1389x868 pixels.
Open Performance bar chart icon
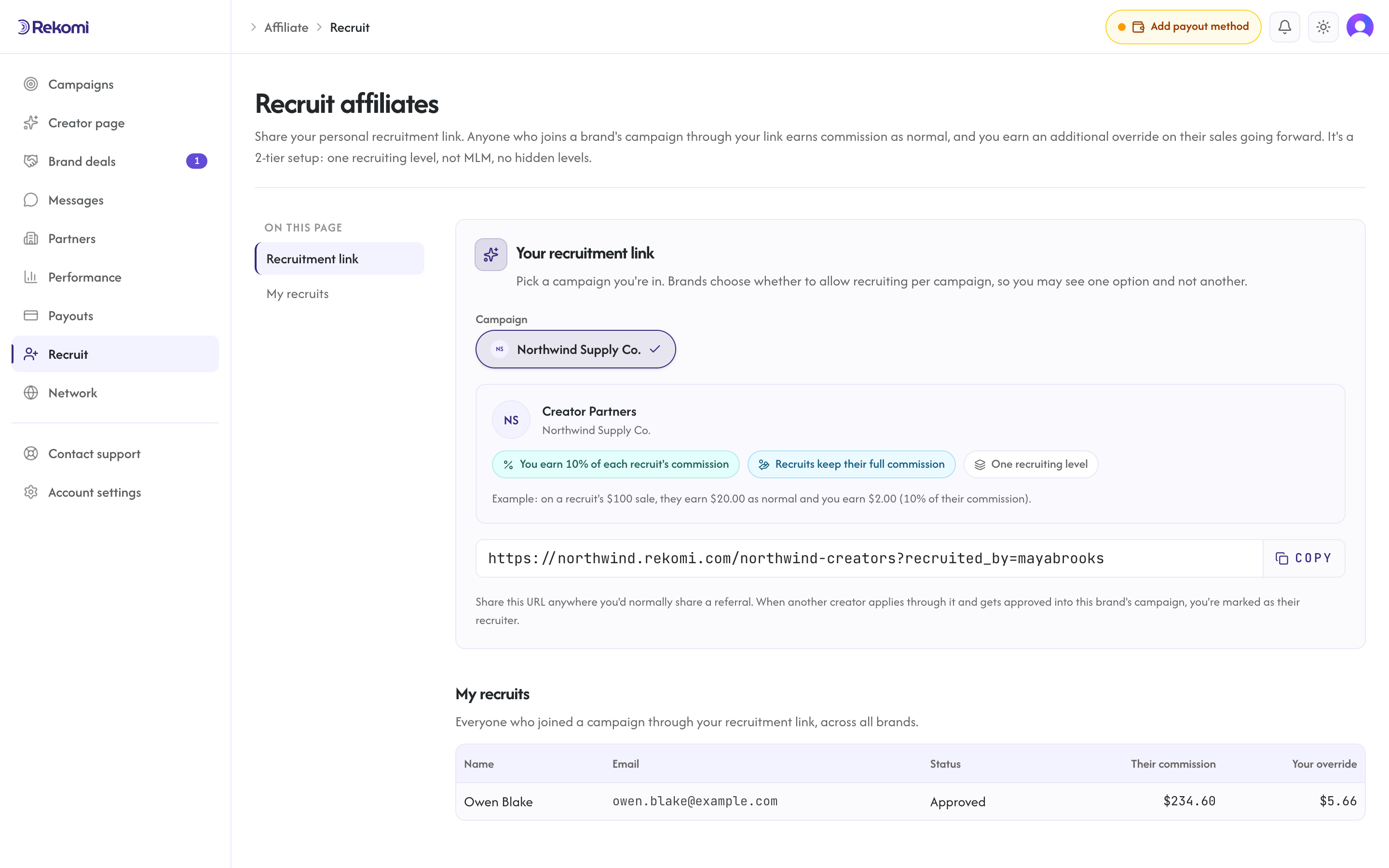click(x=31, y=277)
